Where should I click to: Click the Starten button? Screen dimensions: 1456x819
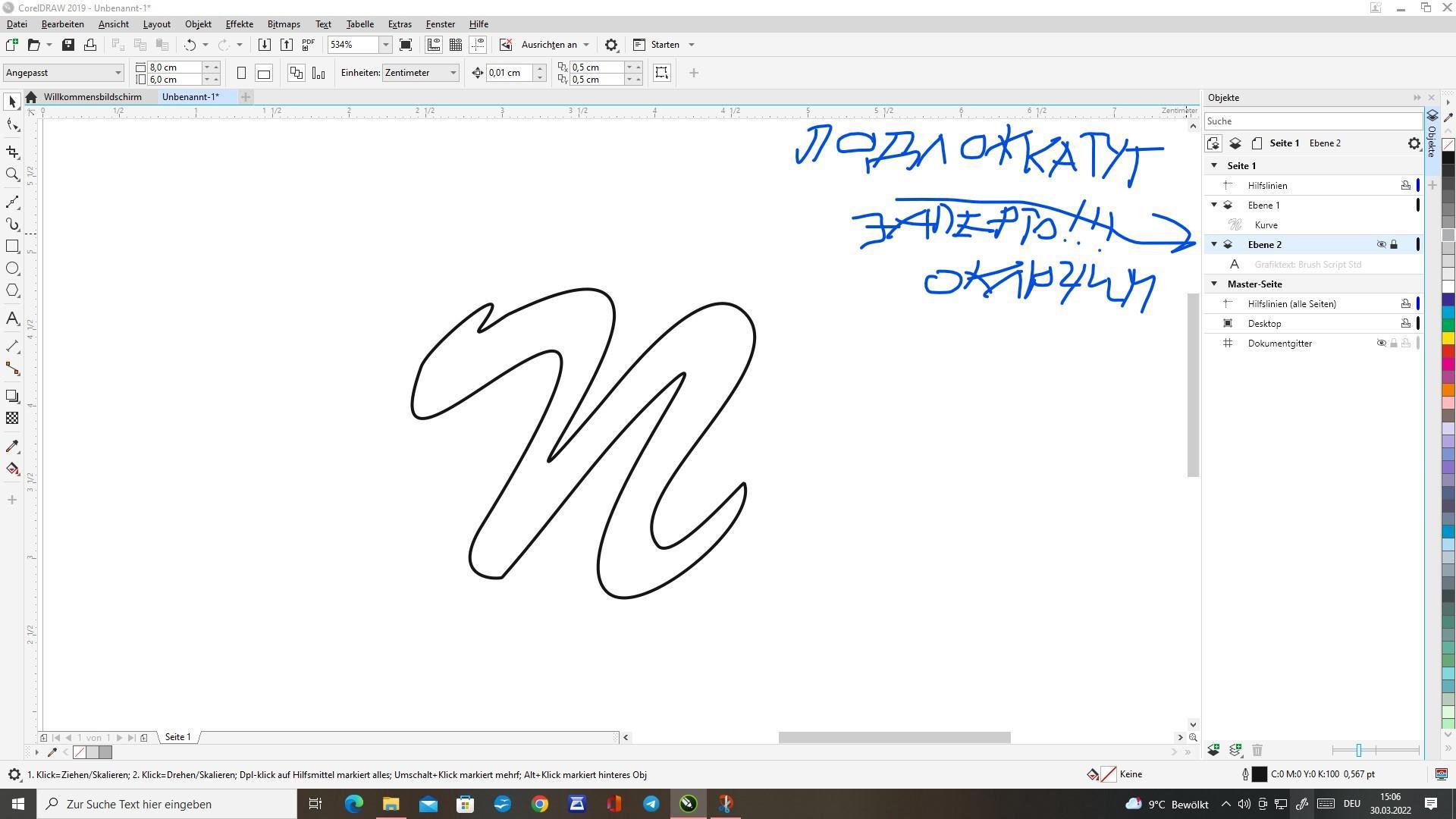click(664, 45)
